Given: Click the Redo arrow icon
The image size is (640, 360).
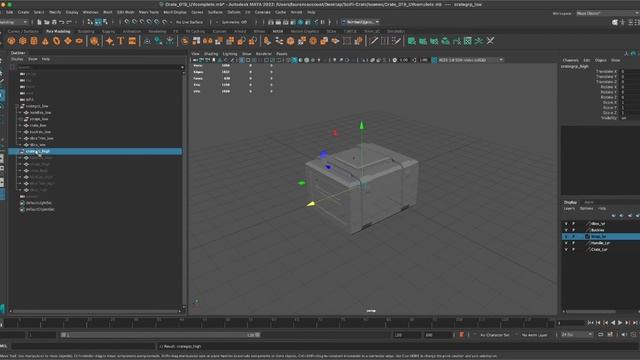Looking at the screenshot, I should (69, 22).
